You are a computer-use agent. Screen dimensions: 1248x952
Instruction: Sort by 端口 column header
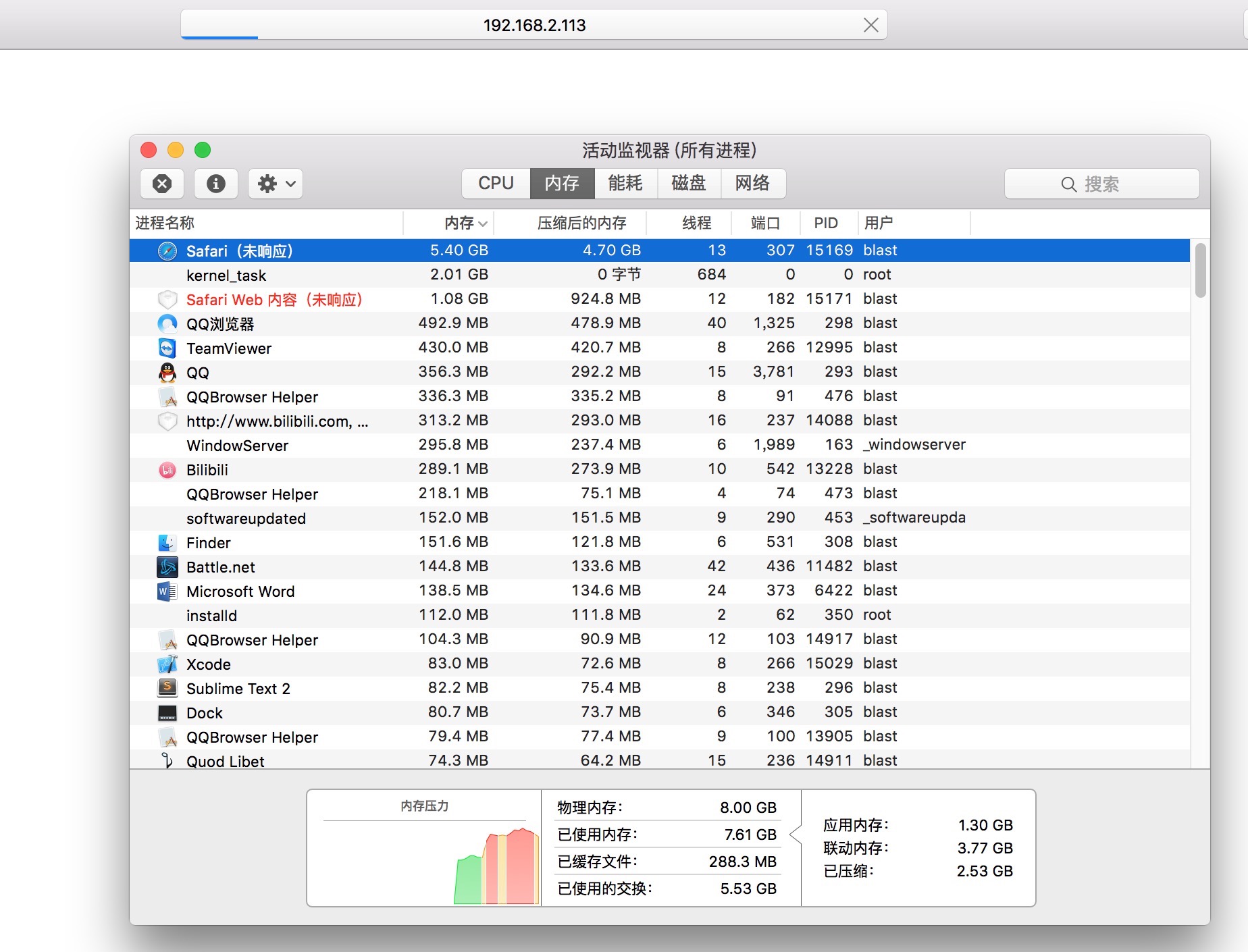click(x=766, y=223)
